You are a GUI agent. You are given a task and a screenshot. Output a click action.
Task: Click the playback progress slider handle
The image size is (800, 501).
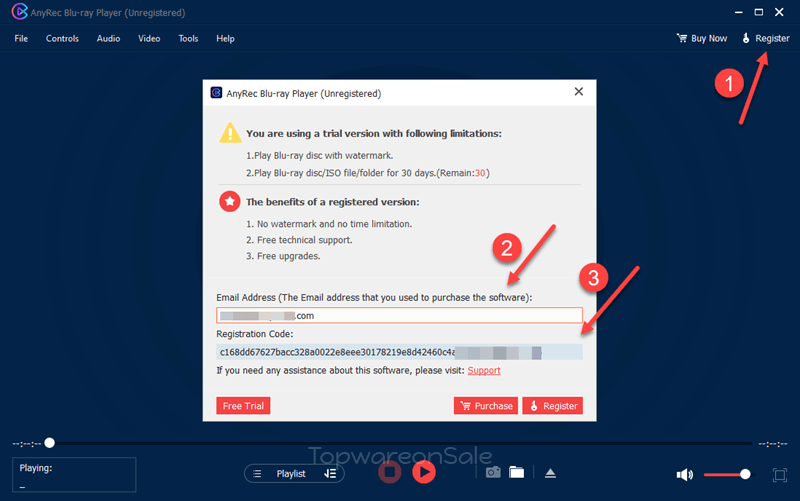click(x=49, y=443)
